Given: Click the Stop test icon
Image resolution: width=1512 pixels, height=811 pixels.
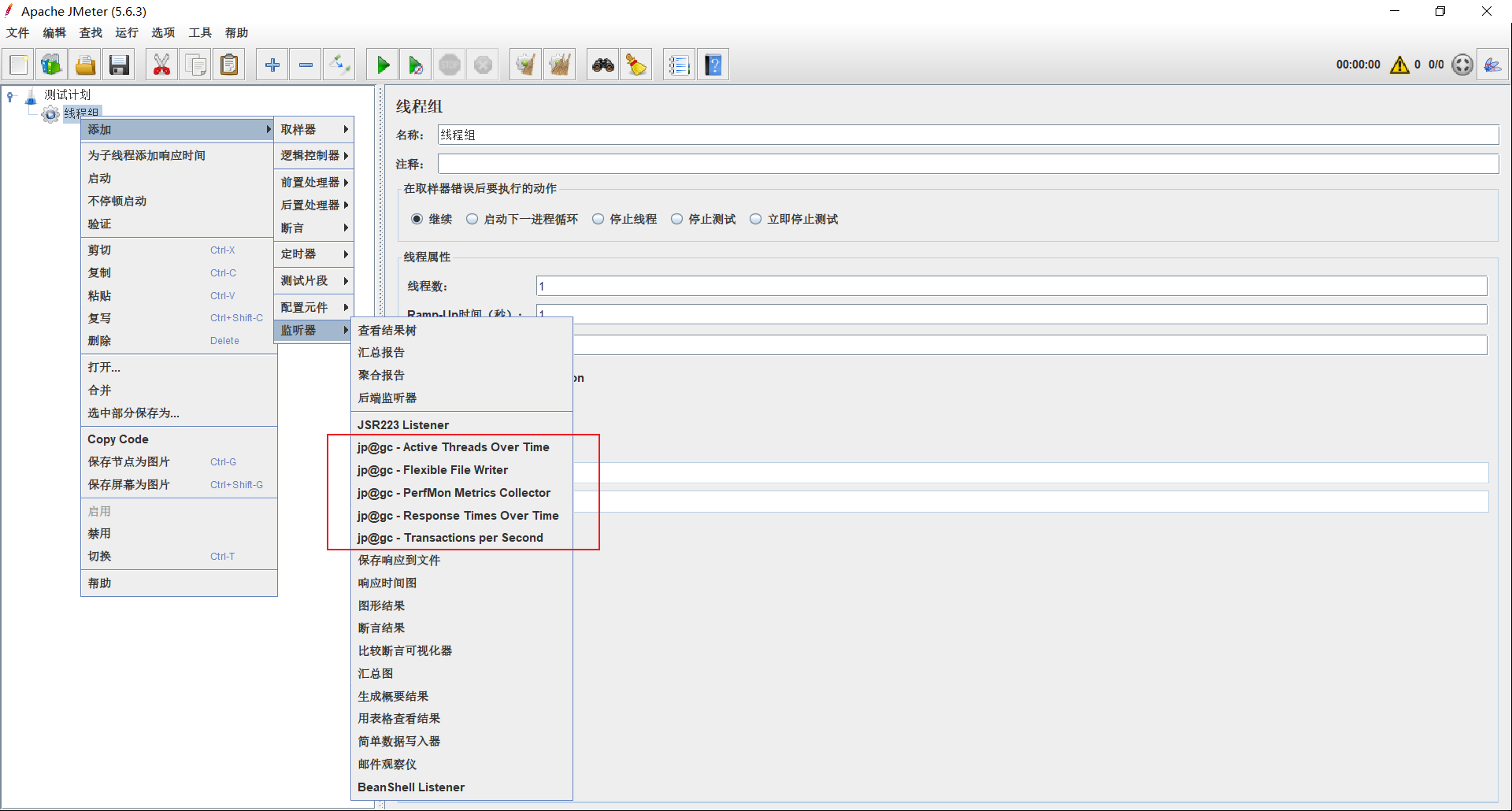Looking at the screenshot, I should click(x=450, y=65).
